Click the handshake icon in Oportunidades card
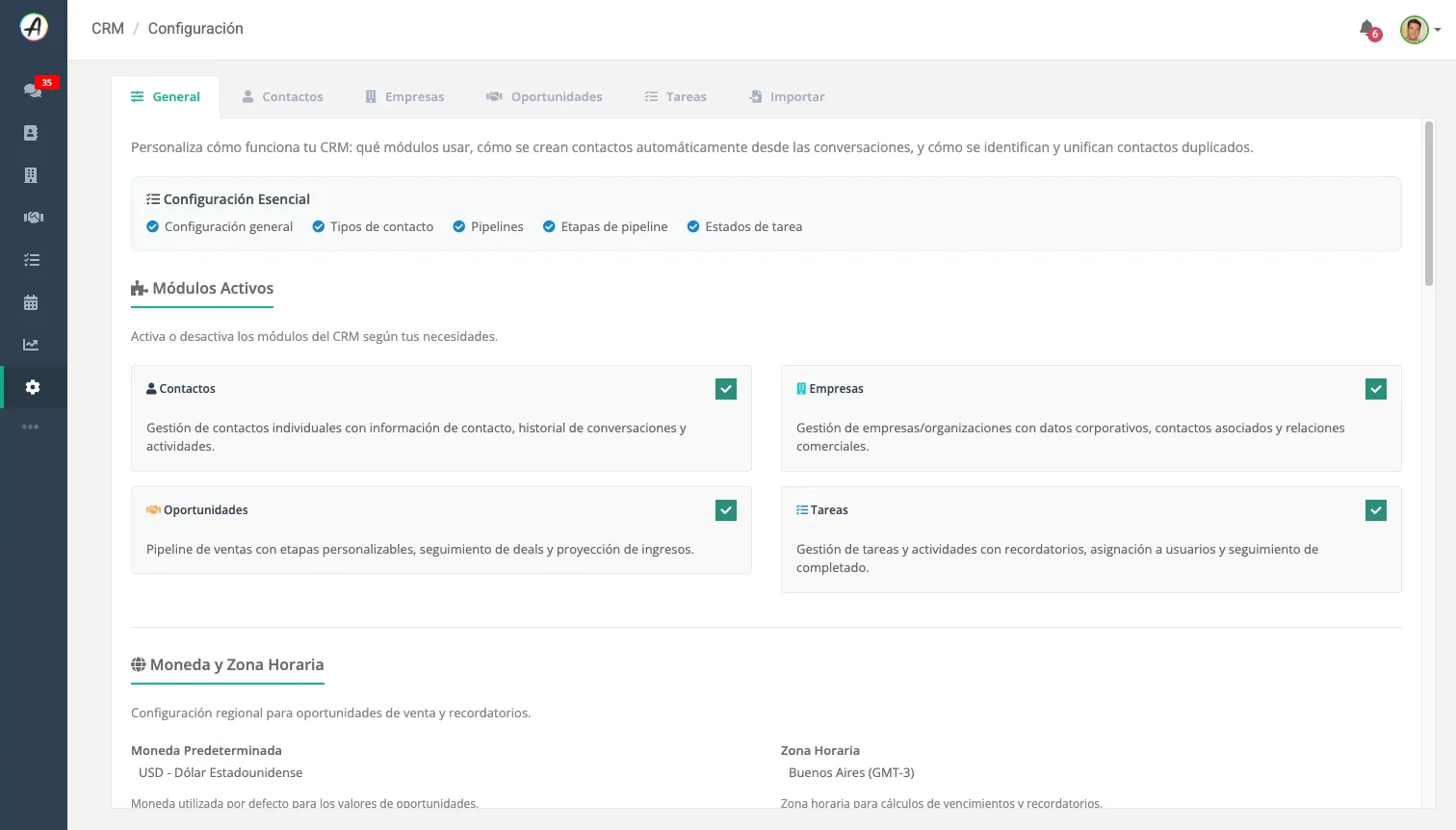 (153, 510)
